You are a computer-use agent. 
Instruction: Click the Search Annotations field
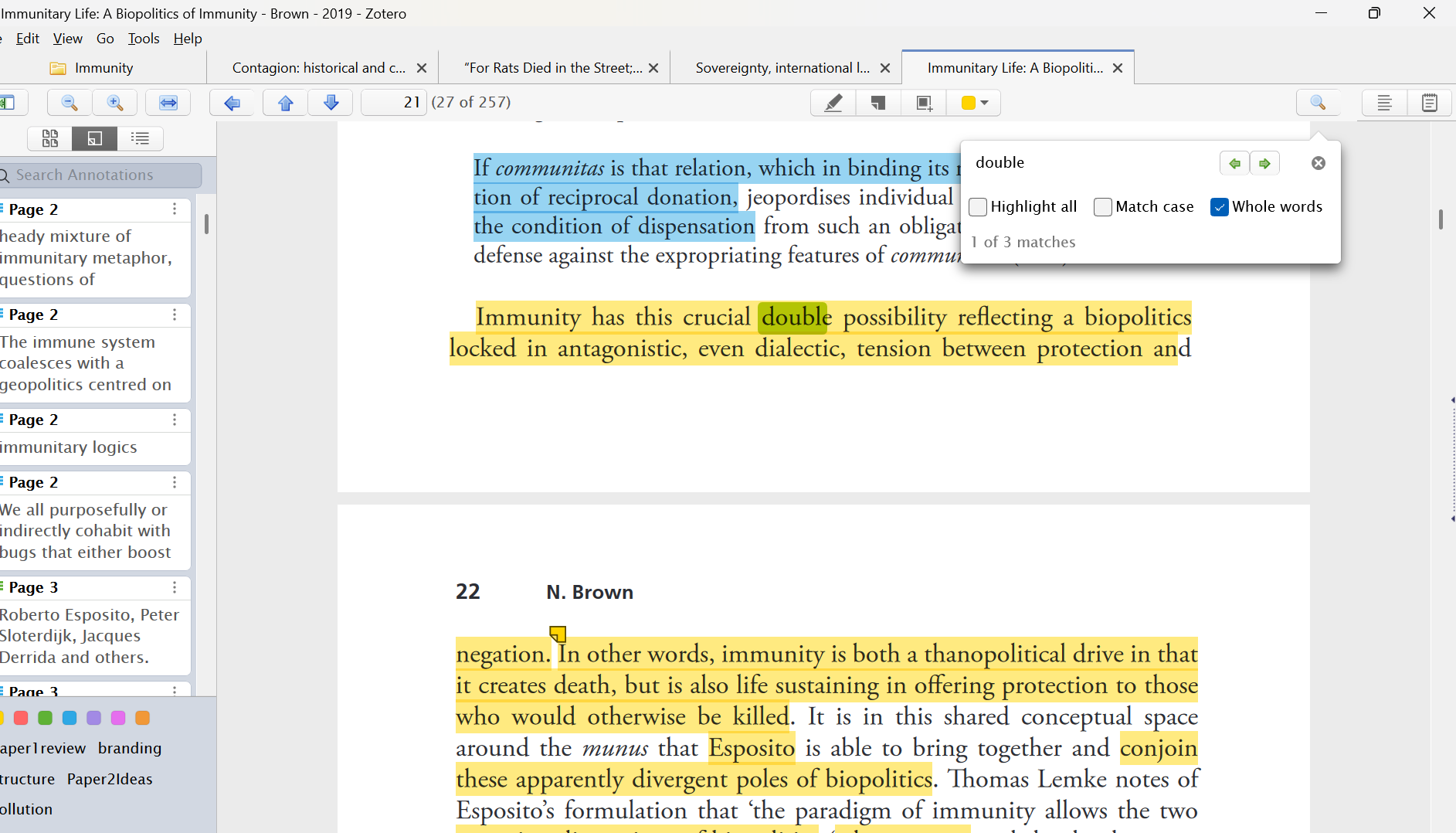100,175
